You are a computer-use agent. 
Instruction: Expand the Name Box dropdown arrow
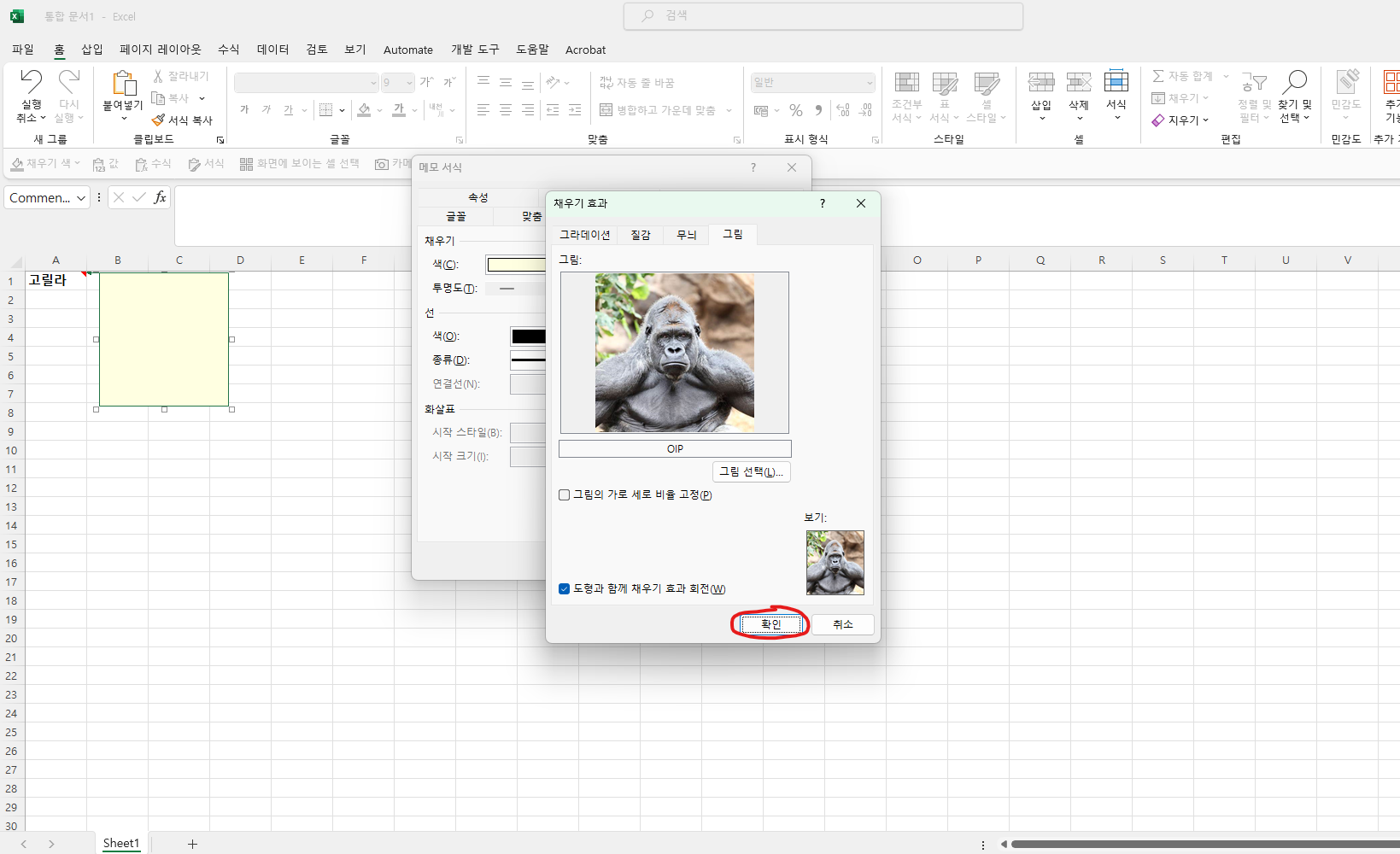pos(81,198)
